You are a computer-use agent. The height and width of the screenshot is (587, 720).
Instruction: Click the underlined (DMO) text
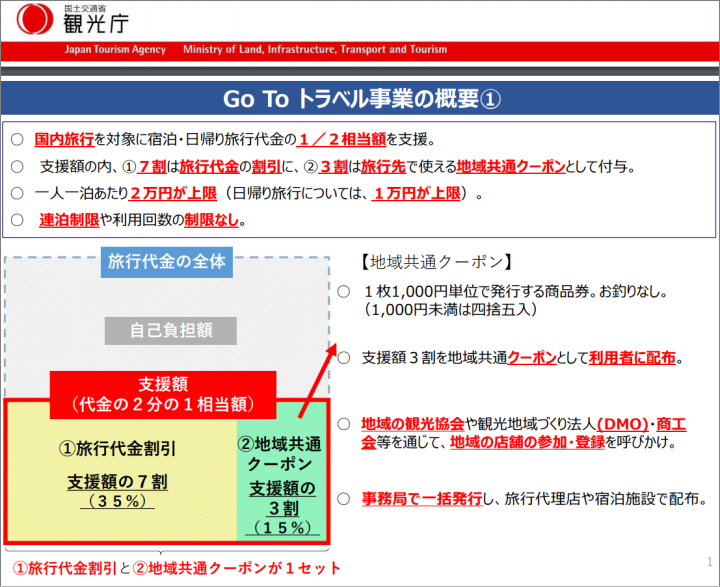pyautogui.click(x=621, y=424)
